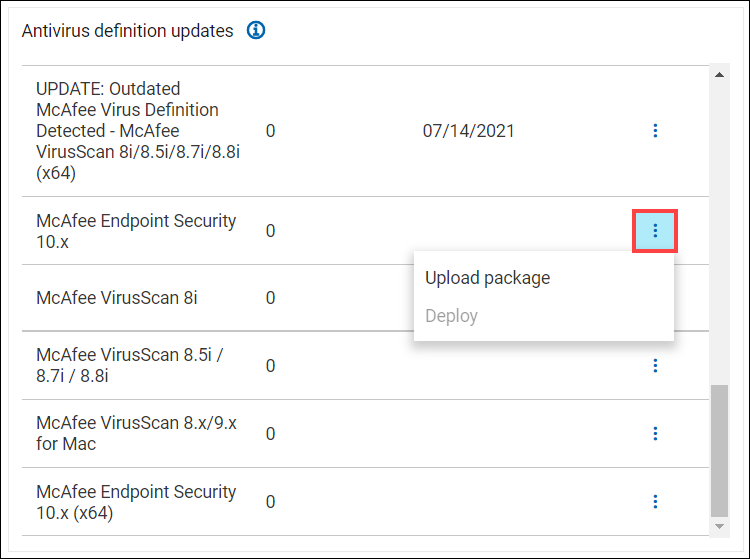Select McAfee VirusScan 8.5i / 8.7i / 8.8i name
Image resolution: width=750 pixels, height=559 pixels.
coord(127,366)
